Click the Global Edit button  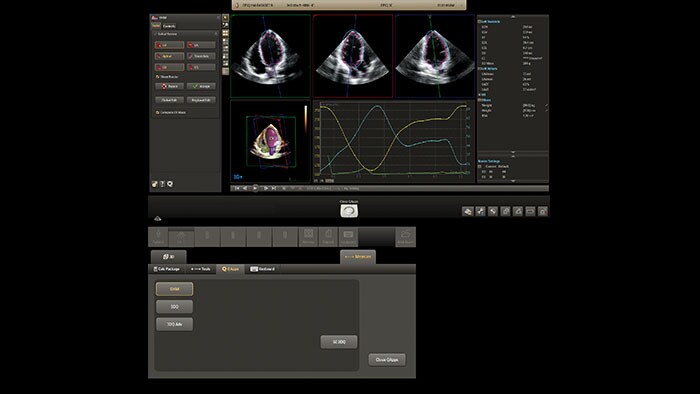(170, 100)
